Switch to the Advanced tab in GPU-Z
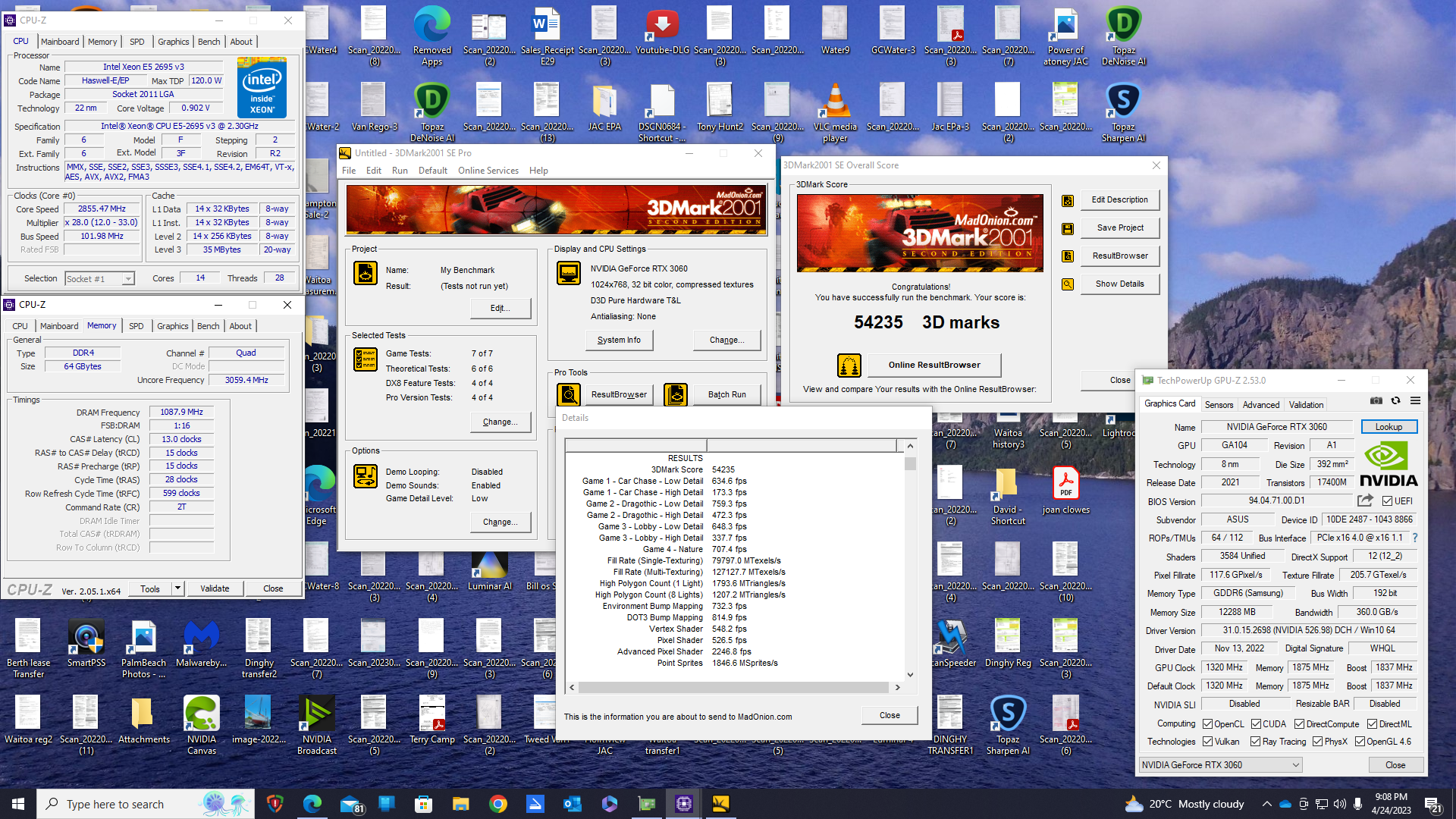The width and height of the screenshot is (1456, 819). (1261, 405)
